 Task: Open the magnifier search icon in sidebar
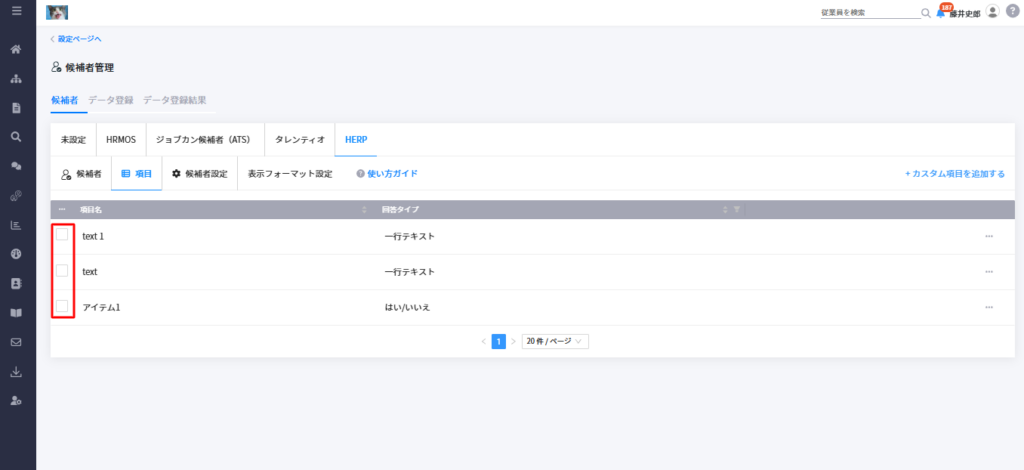click(x=16, y=137)
